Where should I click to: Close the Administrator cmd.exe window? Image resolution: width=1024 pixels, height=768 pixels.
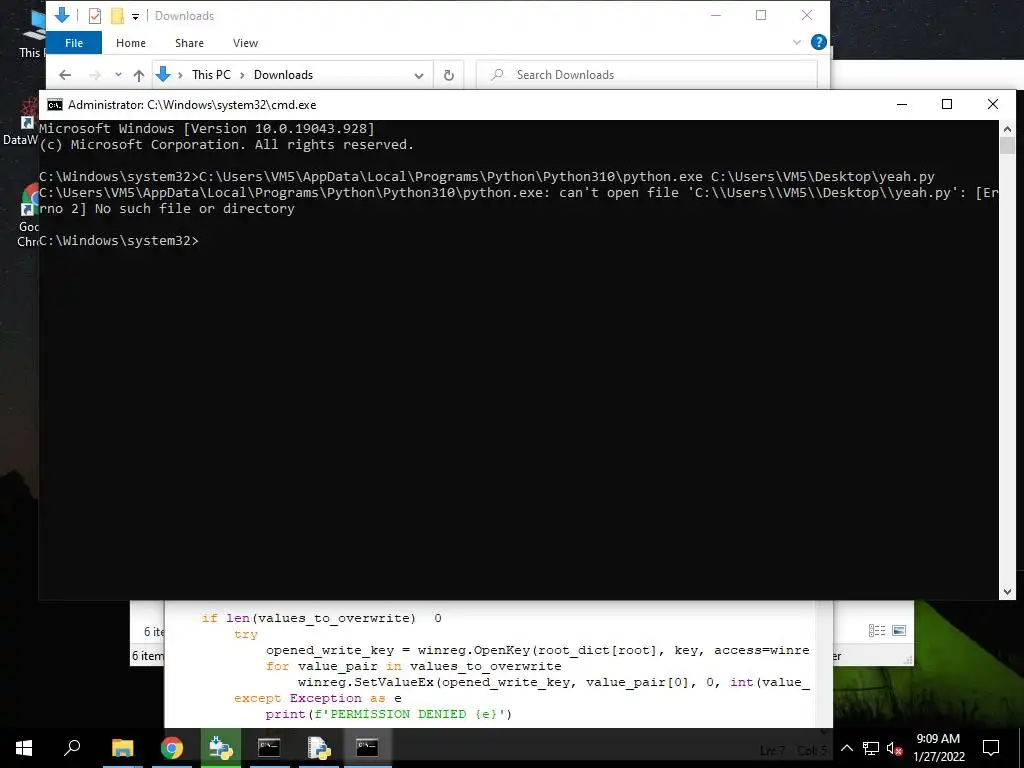click(993, 104)
